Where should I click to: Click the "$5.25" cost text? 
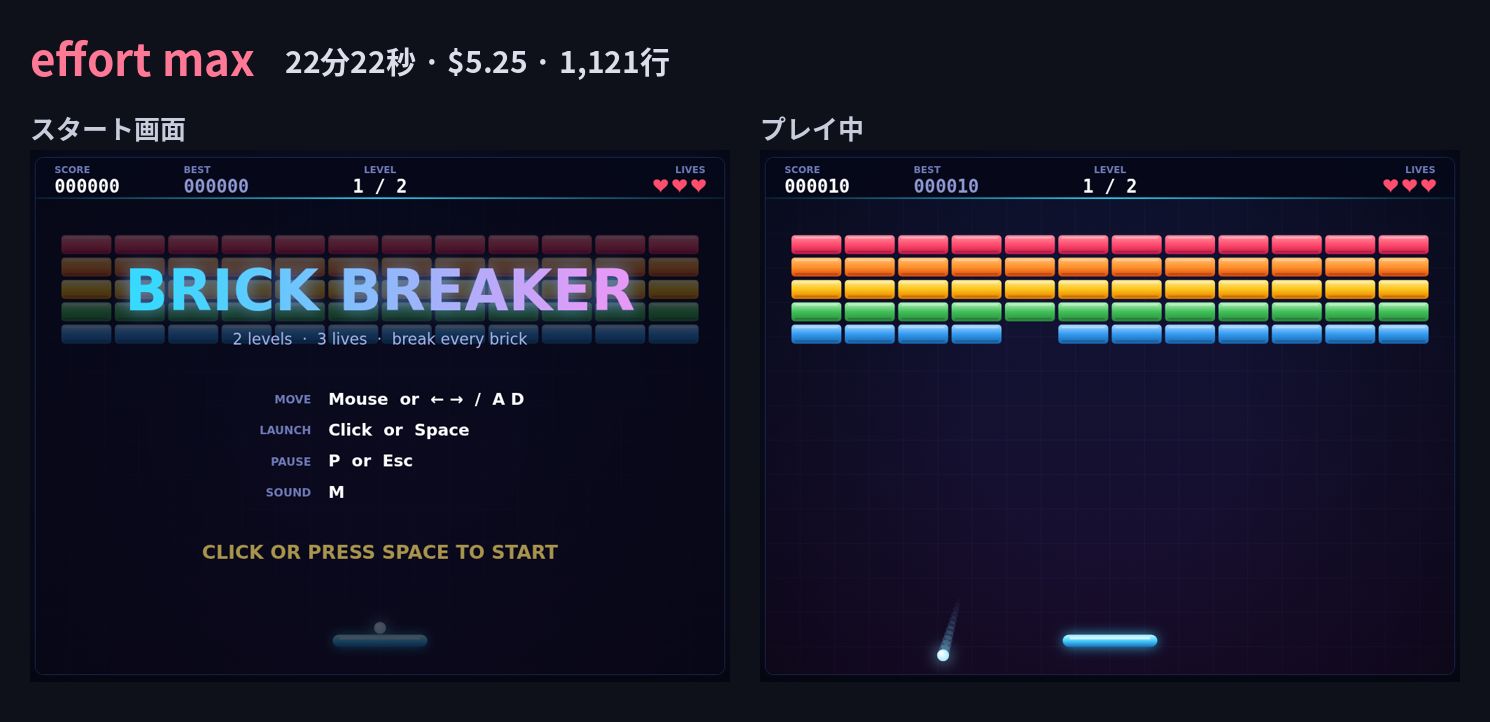(x=487, y=63)
